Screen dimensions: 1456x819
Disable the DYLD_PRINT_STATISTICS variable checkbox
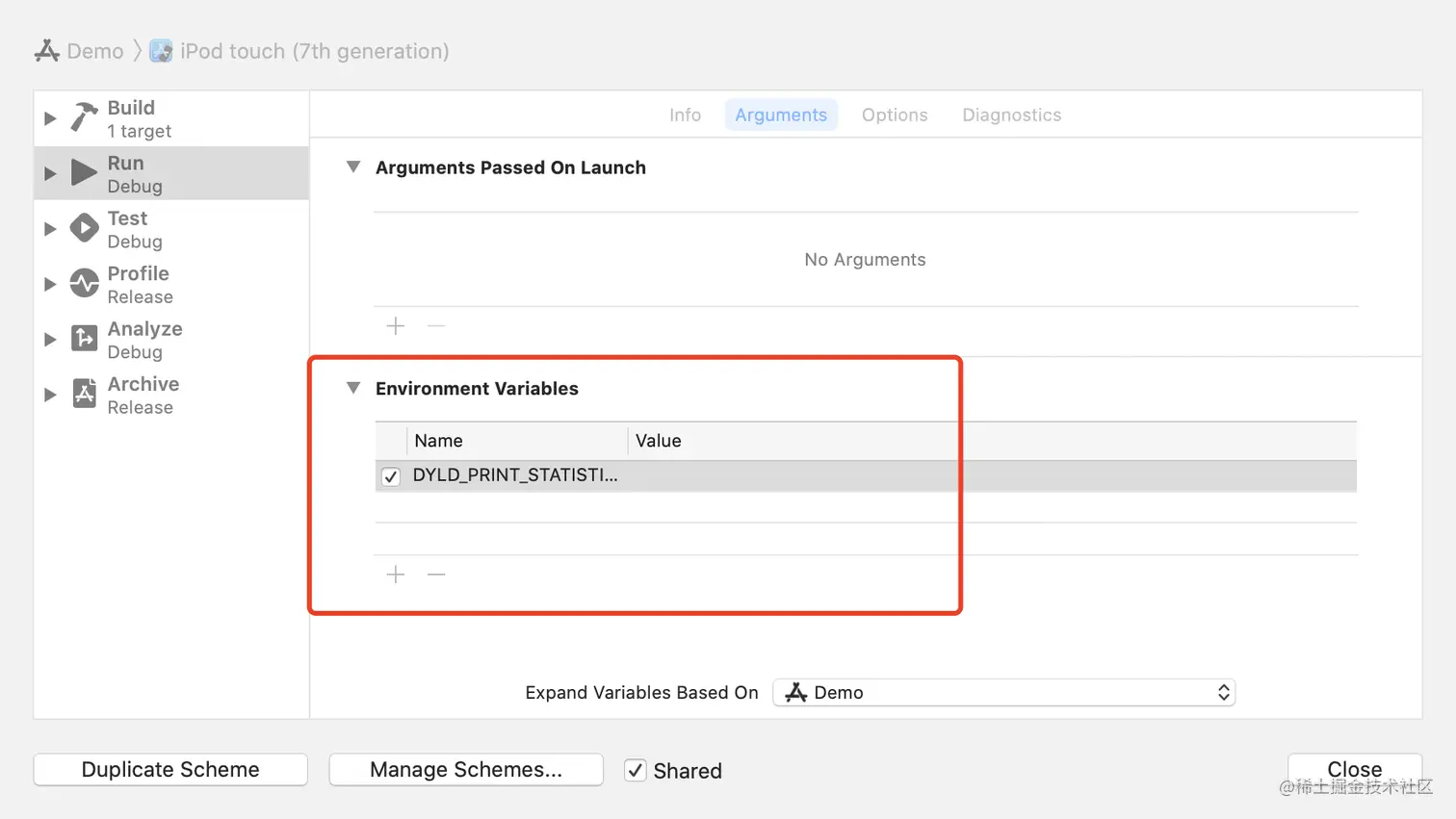391,476
